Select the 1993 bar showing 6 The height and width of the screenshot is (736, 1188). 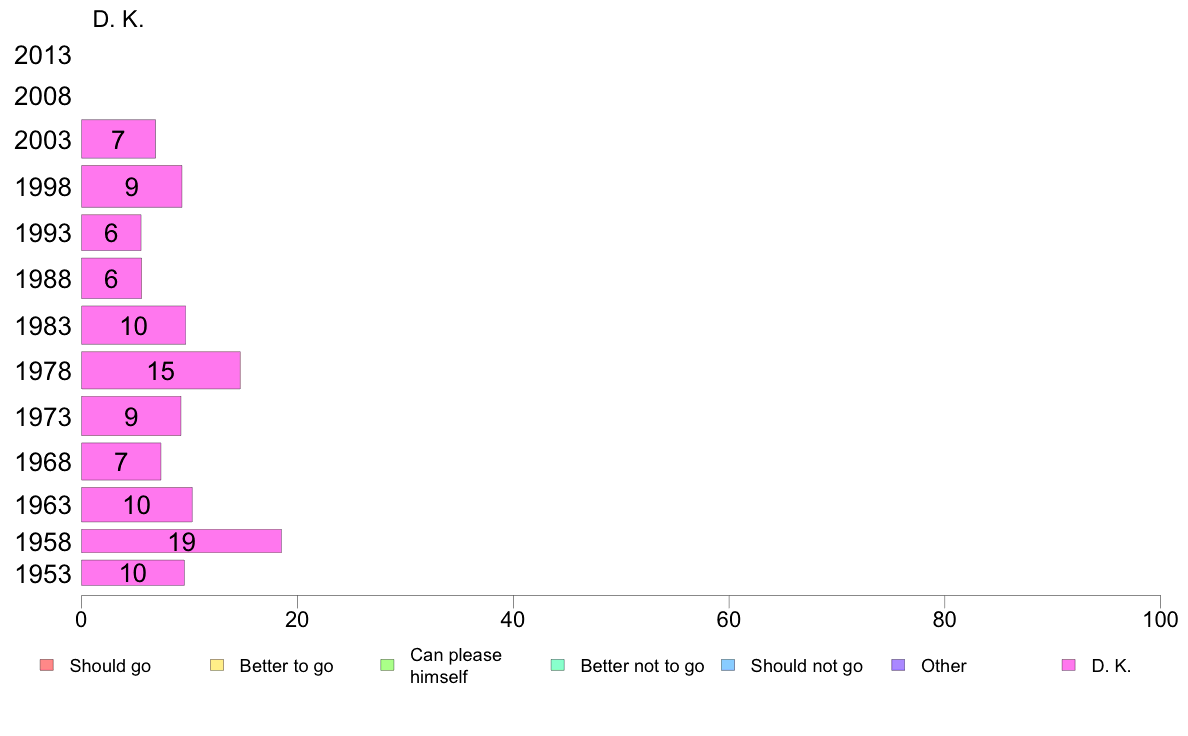click(111, 233)
